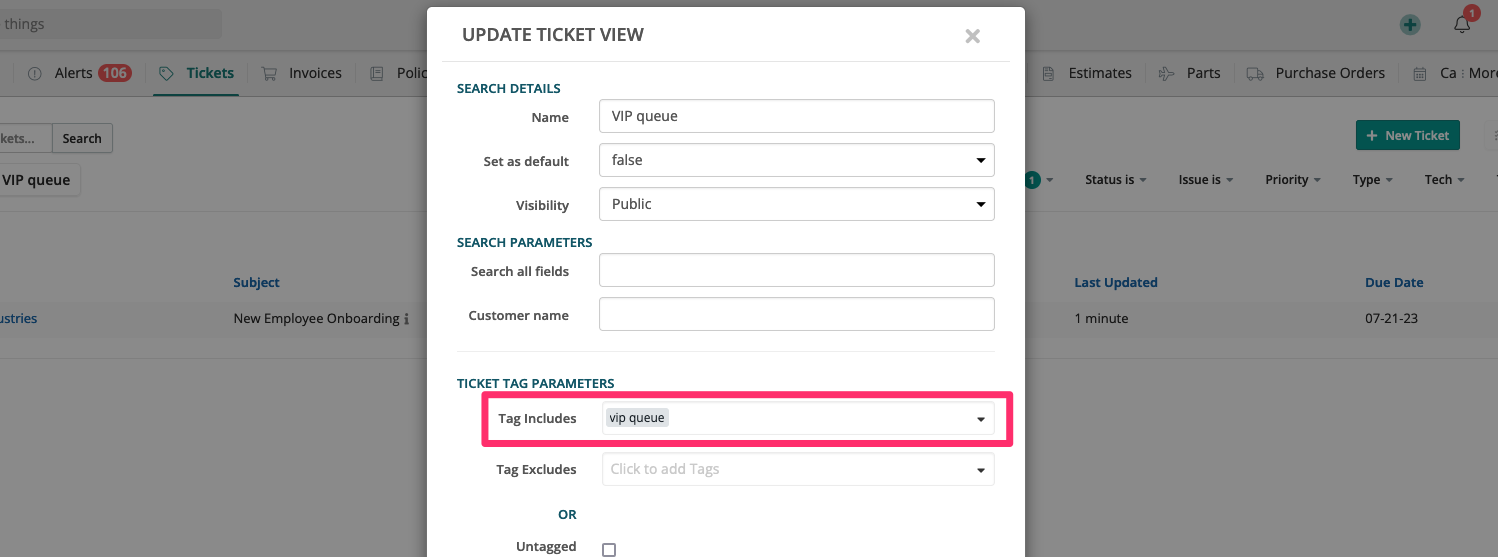Open the Set as default dropdown

pos(796,160)
